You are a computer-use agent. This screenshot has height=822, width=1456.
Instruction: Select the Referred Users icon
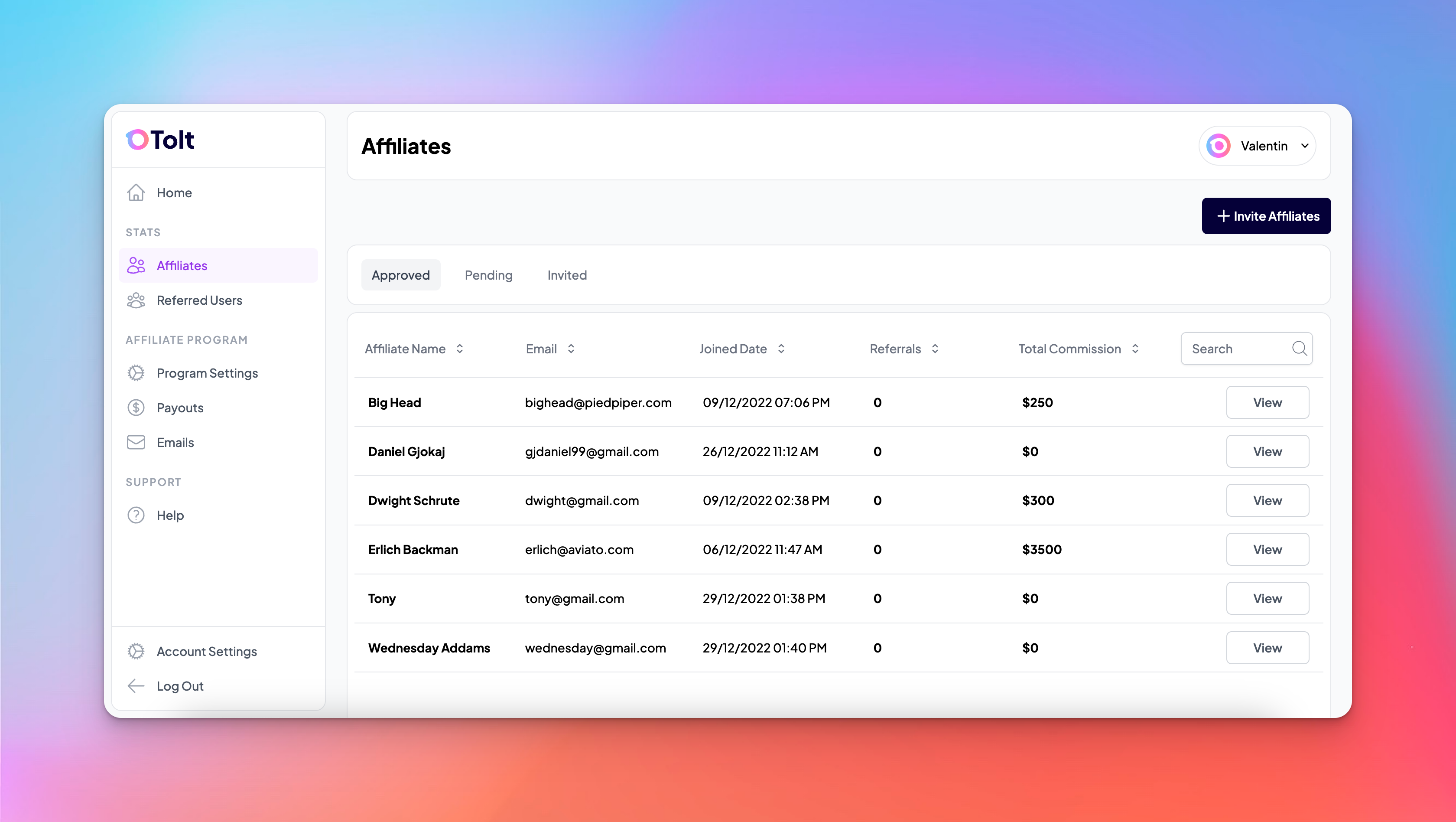(x=136, y=300)
